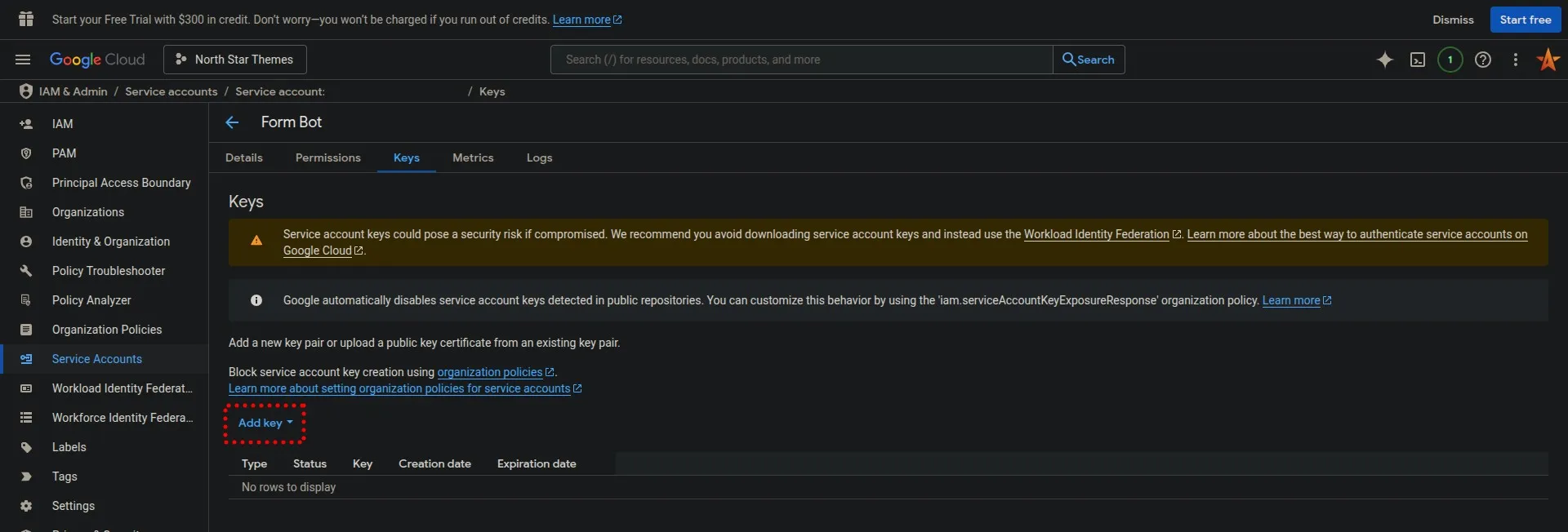Viewport: 1568px width, 532px height.
Task: Switch to the Details tab
Action: (x=244, y=157)
